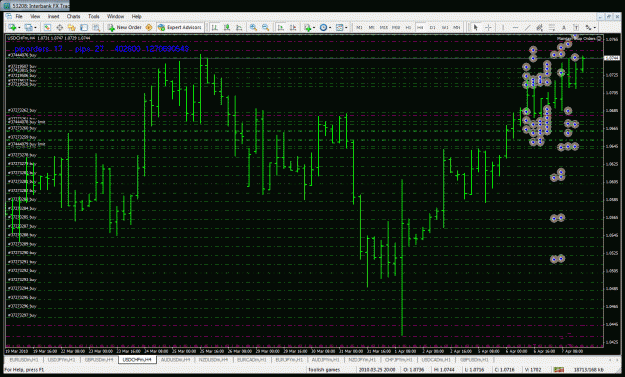Image resolution: width=625 pixels, height=377 pixels.
Task: Open the File menu
Action: [x=19, y=16]
